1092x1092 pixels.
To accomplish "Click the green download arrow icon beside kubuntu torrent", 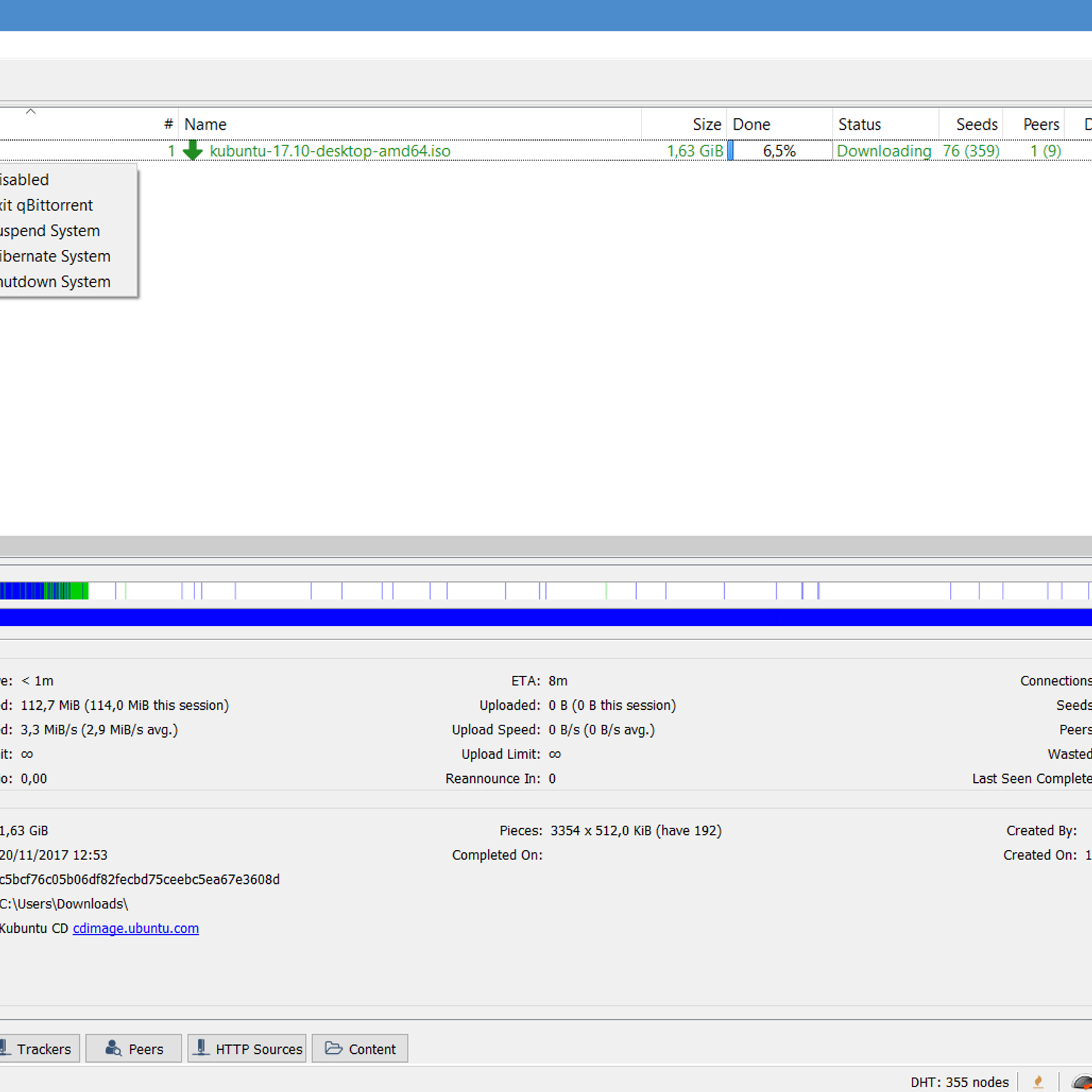I will click(x=193, y=150).
